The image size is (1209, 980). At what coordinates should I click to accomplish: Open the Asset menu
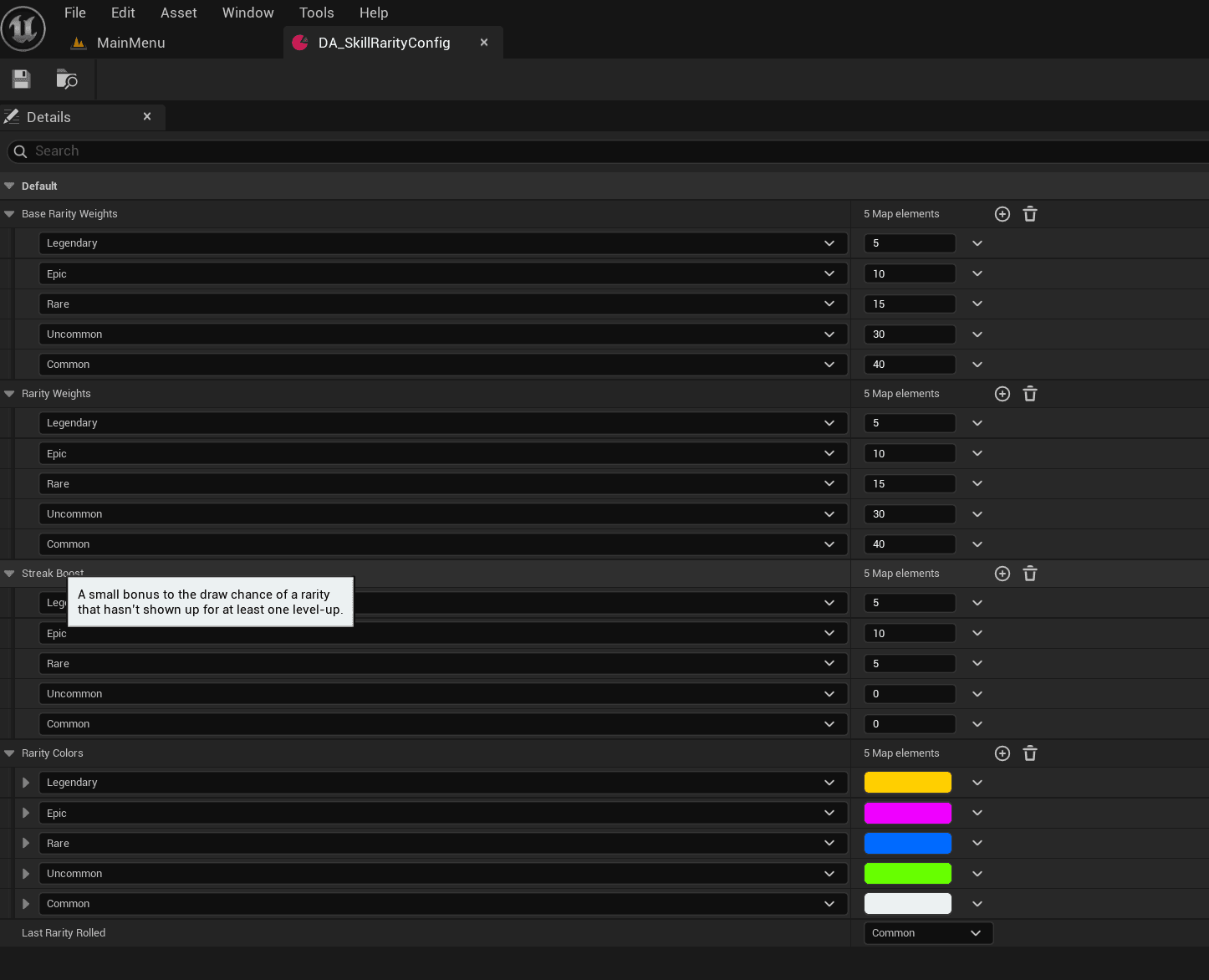coord(178,13)
